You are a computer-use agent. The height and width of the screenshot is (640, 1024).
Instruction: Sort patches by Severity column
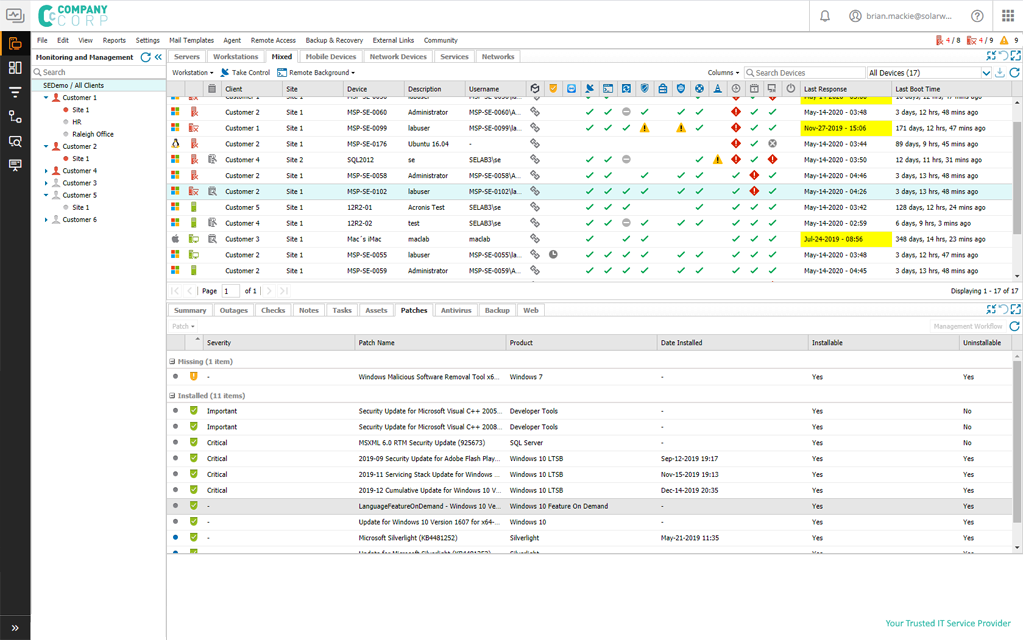pyautogui.click(x=279, y=342)
